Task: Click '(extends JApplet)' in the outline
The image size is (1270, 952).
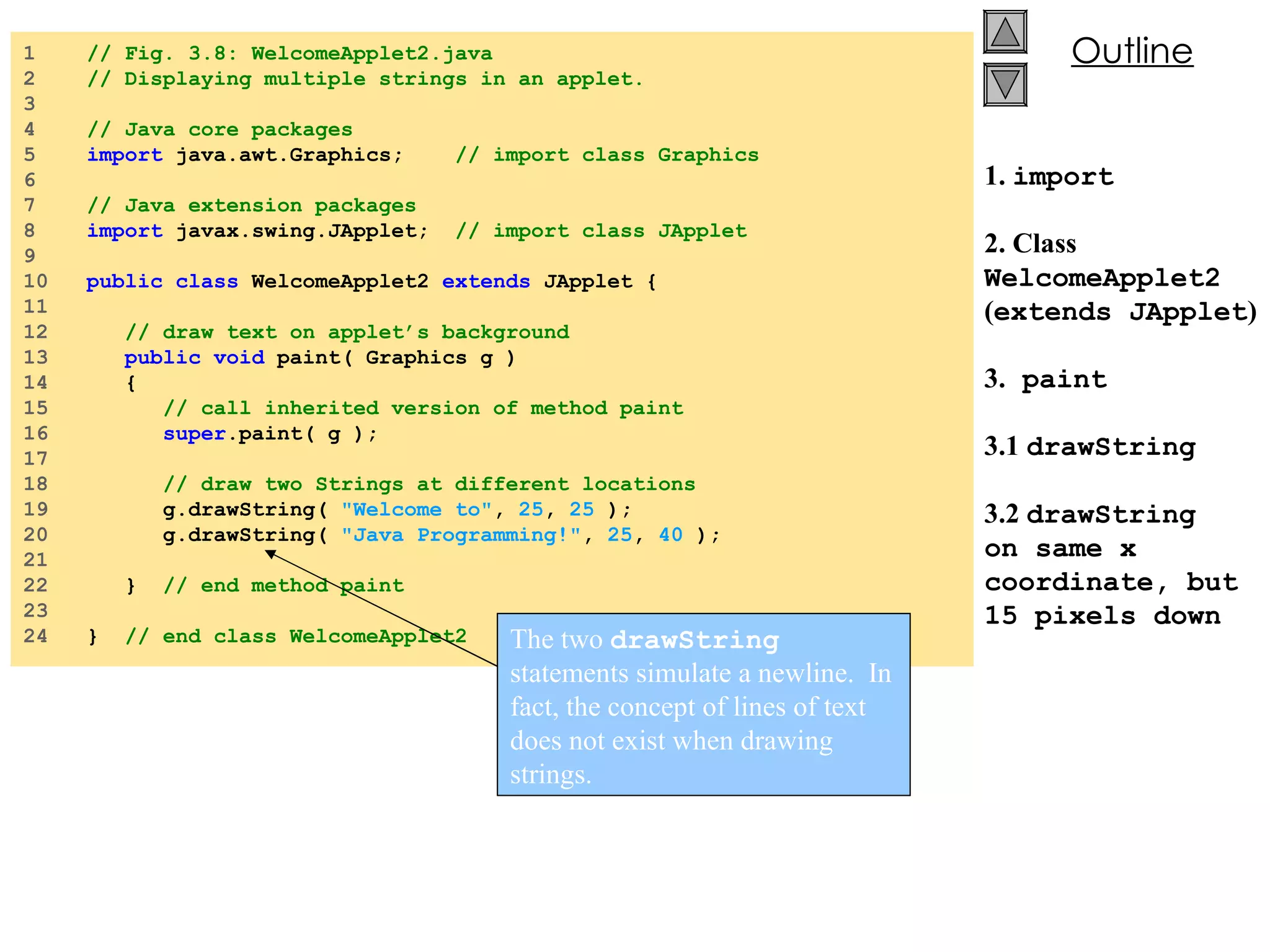Action: click(x=1121, y=312)
